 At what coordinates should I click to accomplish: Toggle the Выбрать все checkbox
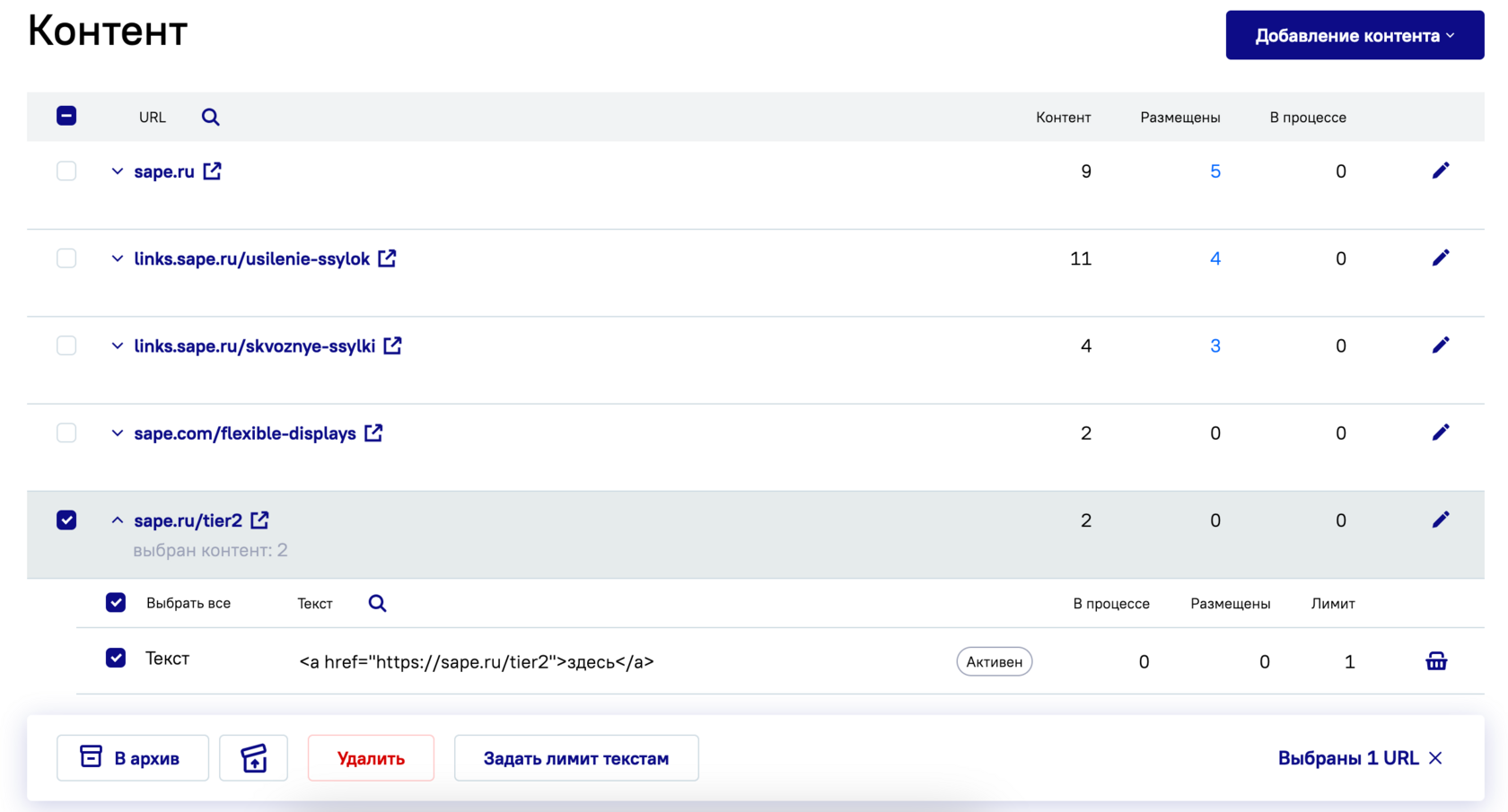116,602
